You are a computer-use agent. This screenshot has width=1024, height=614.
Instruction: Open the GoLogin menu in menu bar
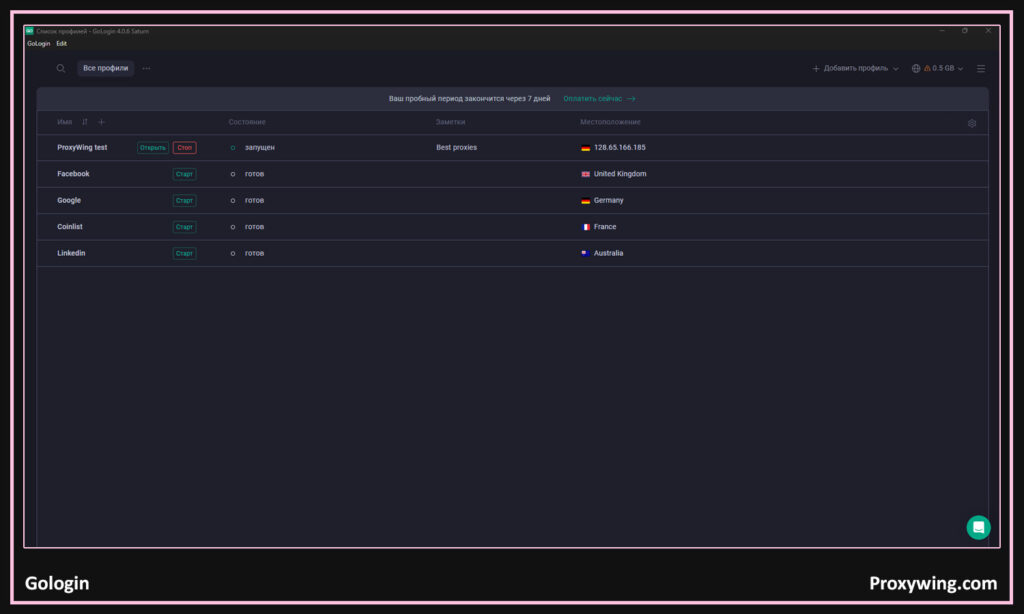point(38,44)
